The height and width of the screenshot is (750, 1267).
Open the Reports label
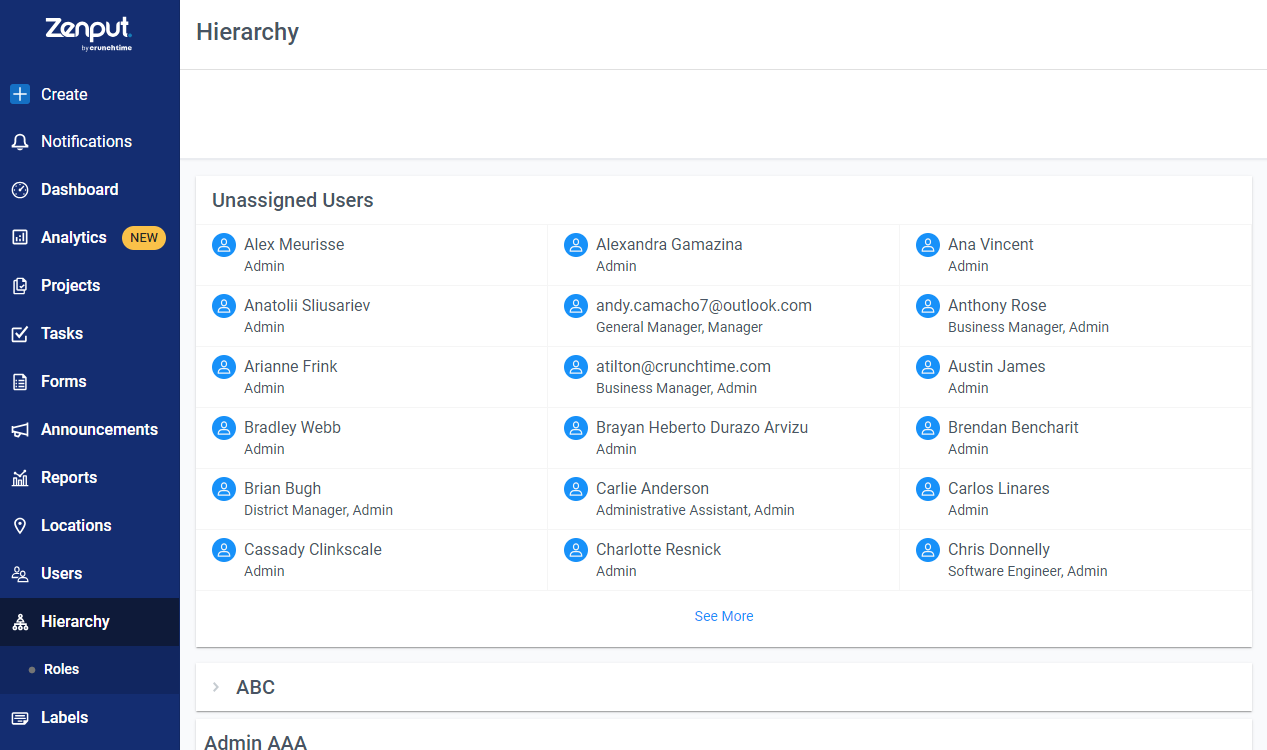click(x=69, y=478)
